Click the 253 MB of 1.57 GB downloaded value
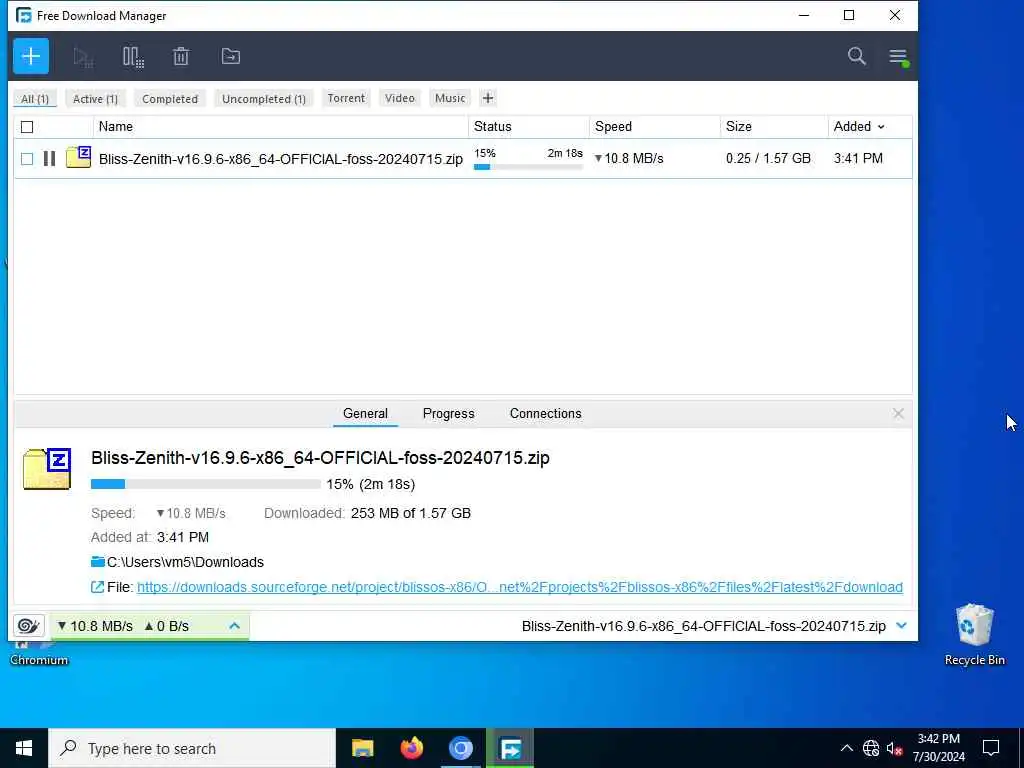This screenshot has width=1024, height=768. 411,513
